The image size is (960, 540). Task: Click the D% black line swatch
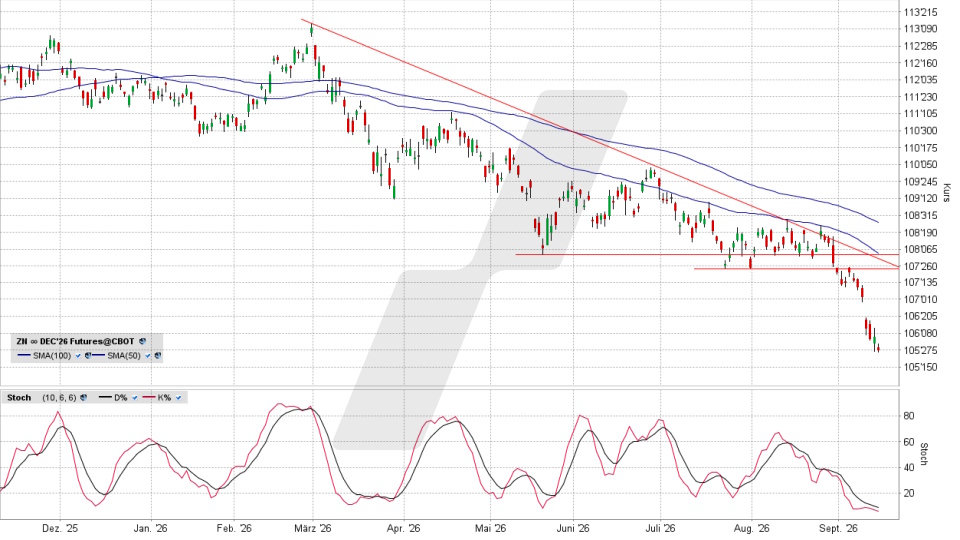tap(105, 397)
